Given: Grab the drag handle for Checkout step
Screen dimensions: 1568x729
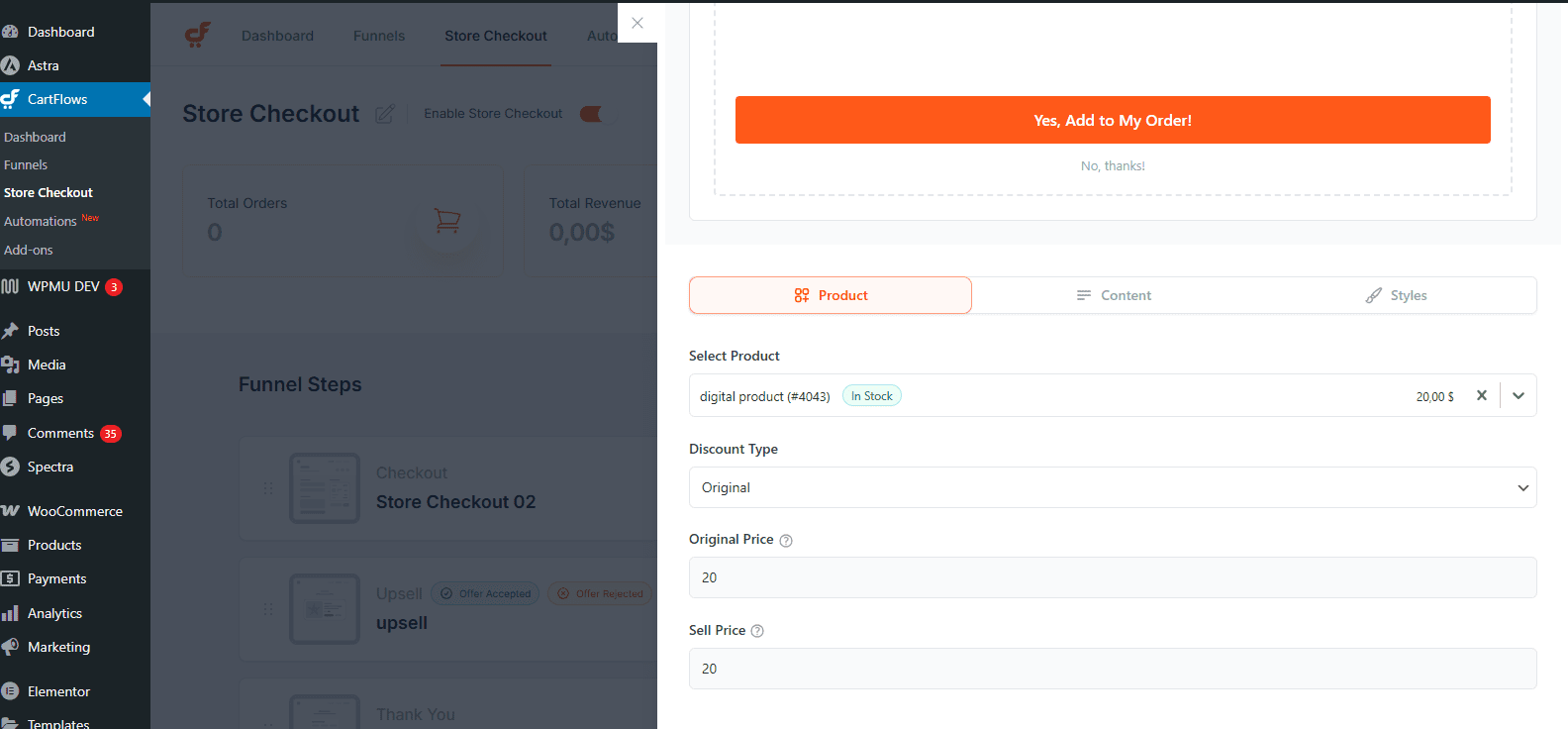Looking at the screenshot, I should 268,488.
